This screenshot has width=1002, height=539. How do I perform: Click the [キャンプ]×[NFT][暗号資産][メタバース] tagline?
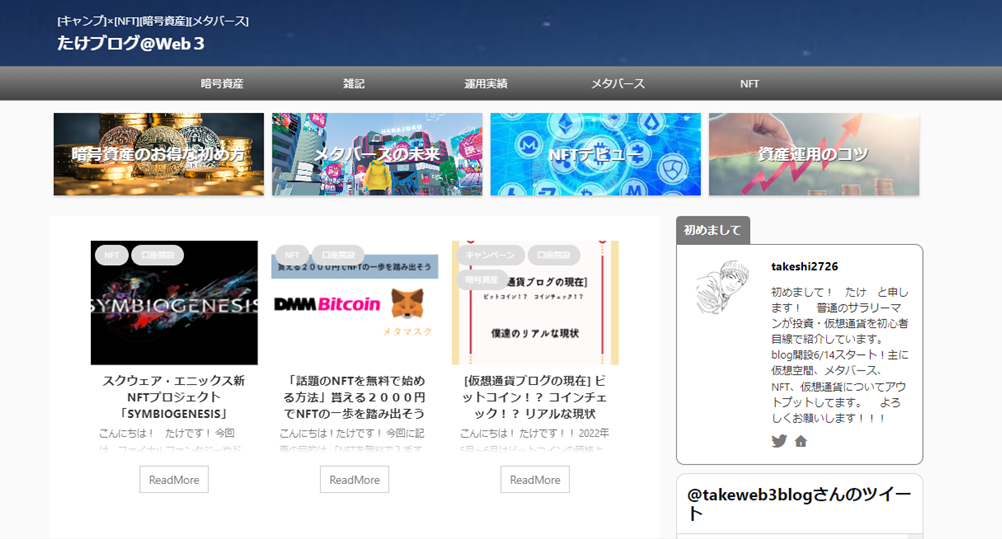153,21
